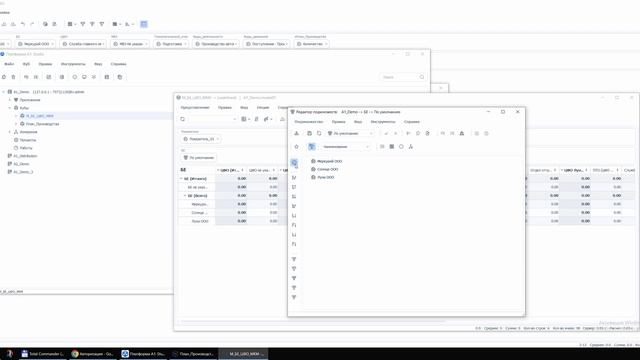
Task: Toggle the highlighted hierarchy view button beside star
Action: 312,147
